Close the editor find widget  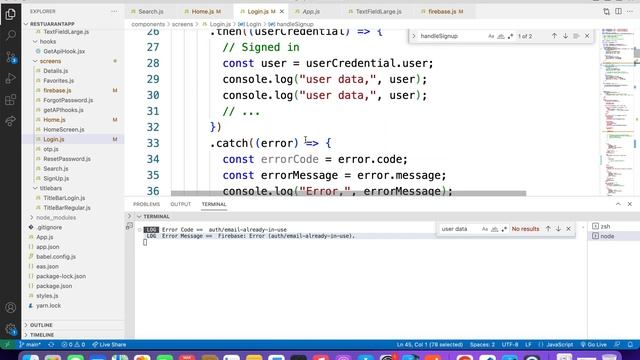(587, 36)
